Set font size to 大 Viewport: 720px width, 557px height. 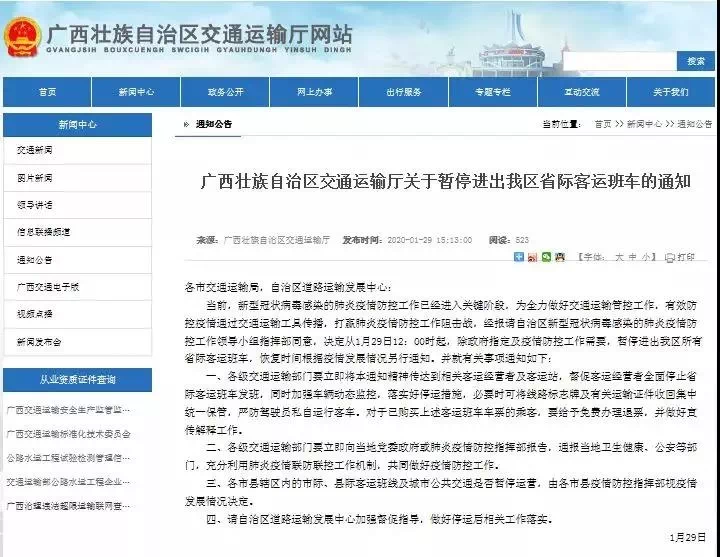619,257
